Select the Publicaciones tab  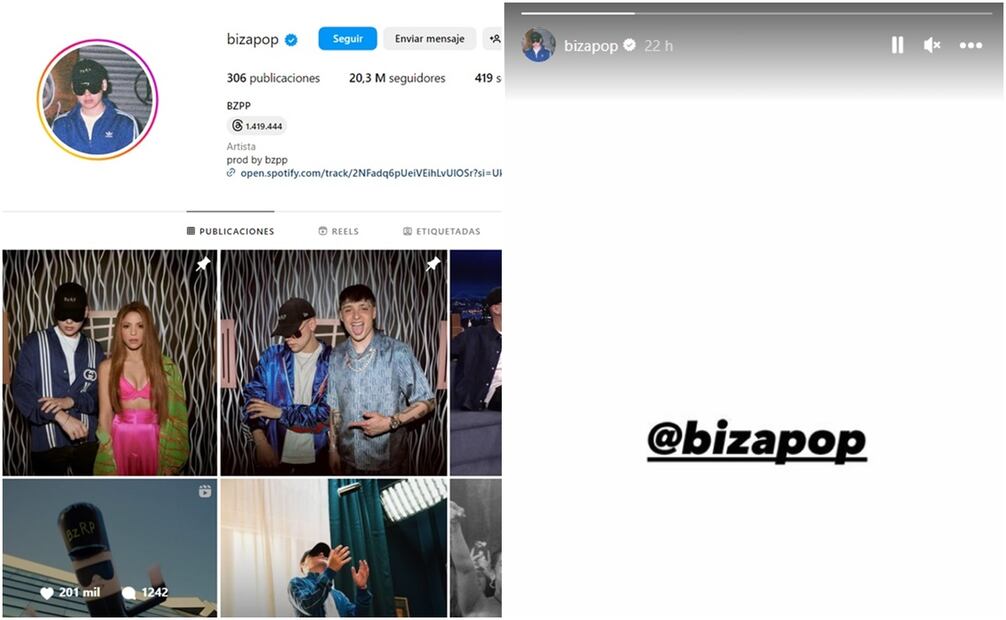coord(230,231)
